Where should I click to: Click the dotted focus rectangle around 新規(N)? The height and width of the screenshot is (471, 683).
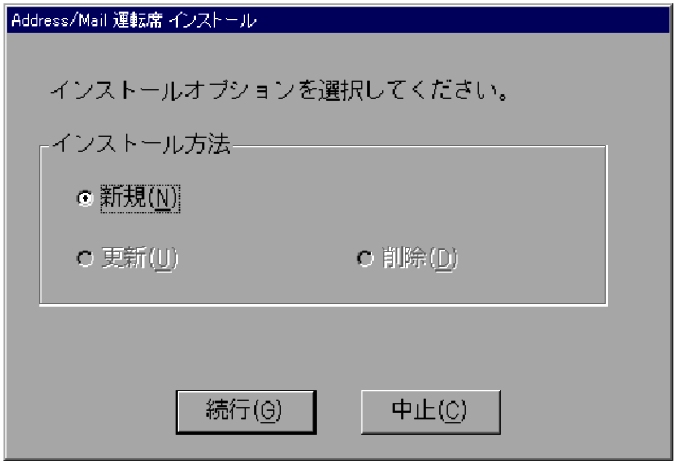[x=140, y=198]
